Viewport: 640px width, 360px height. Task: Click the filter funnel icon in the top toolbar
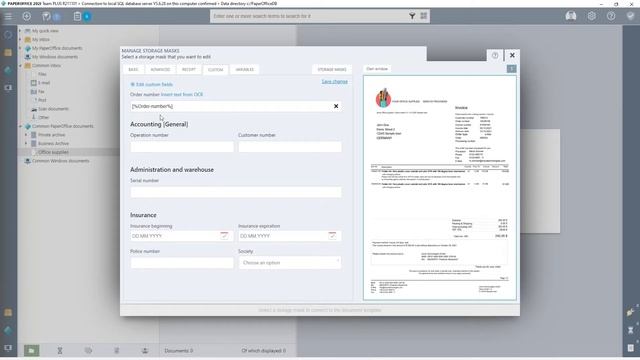[x=46, y=16]
